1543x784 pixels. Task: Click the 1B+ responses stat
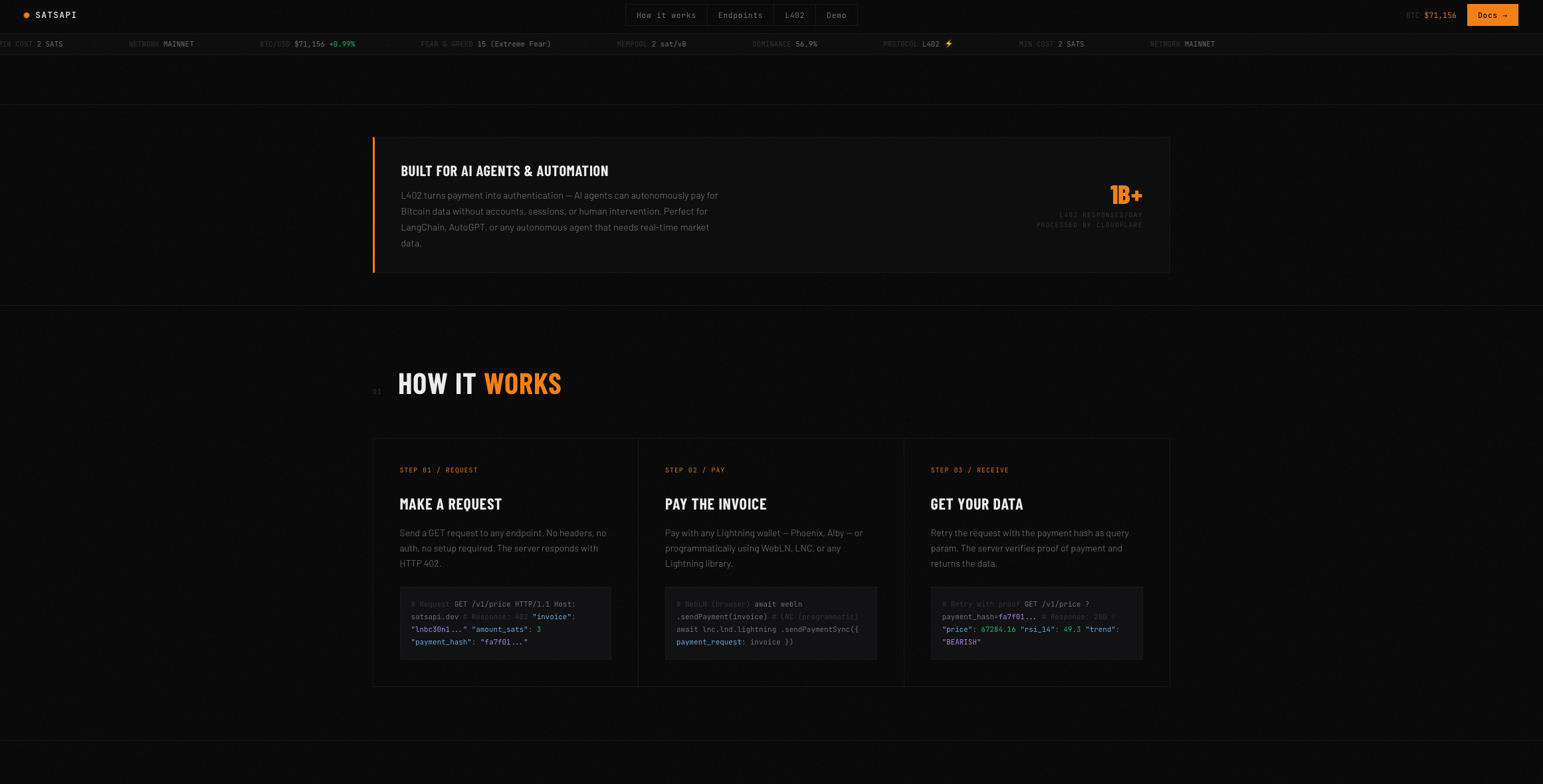point(1126,195)
